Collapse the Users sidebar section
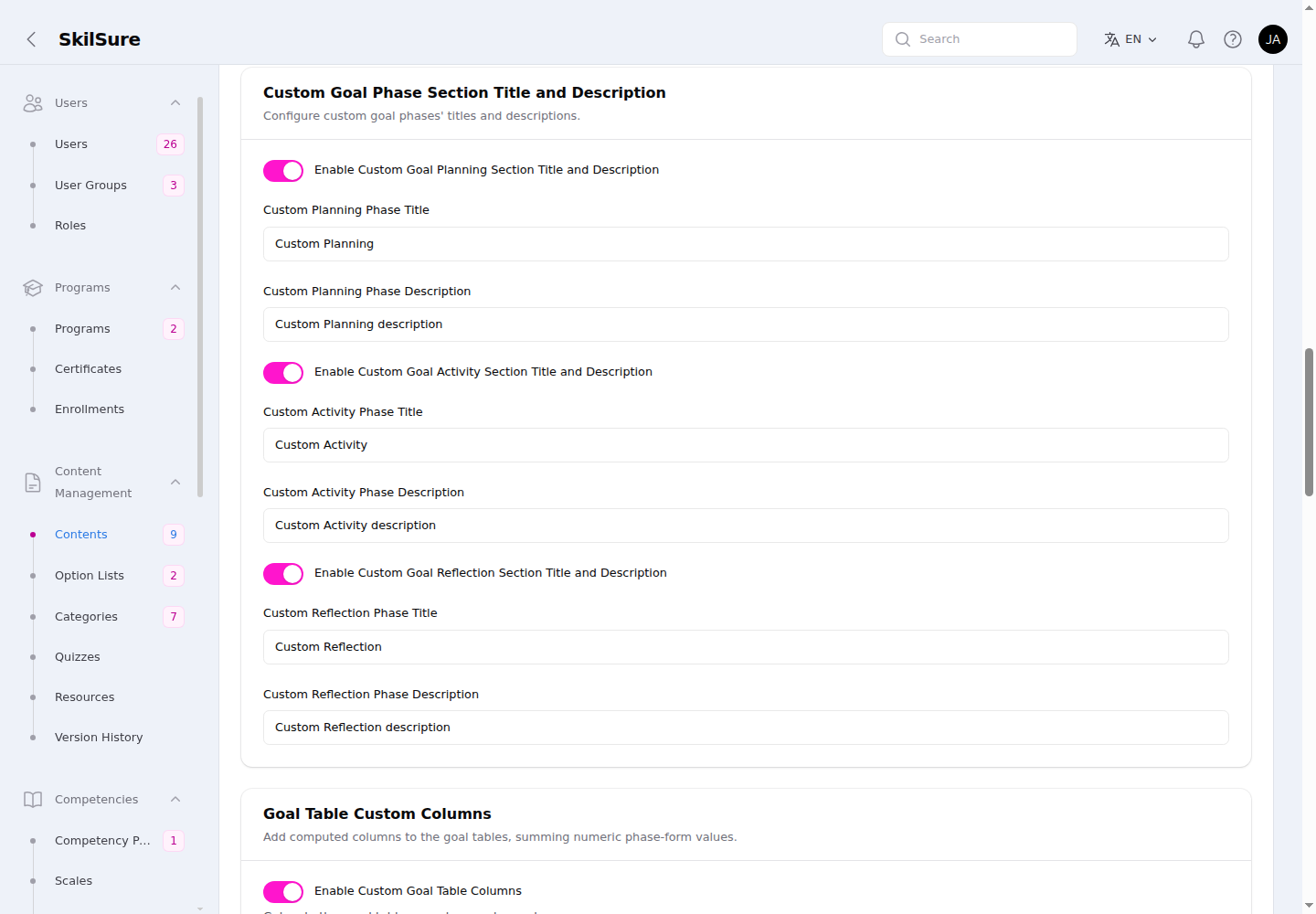The height and width of the screenshot is (914, 1316). coord(175,103)
